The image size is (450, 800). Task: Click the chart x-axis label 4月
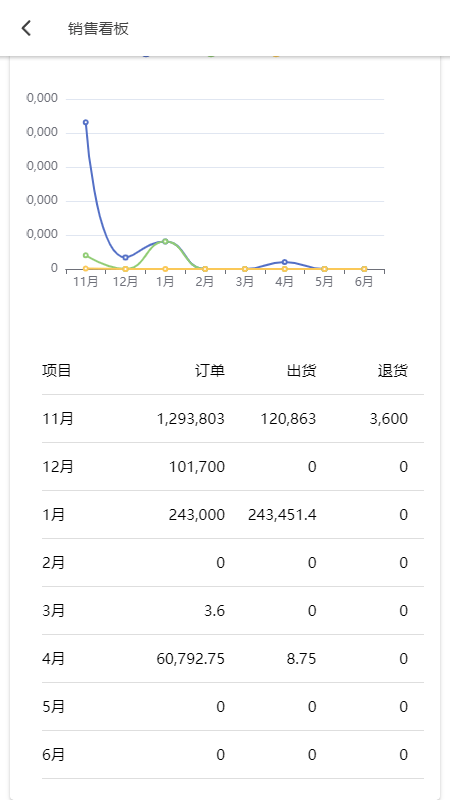[285, 282]
